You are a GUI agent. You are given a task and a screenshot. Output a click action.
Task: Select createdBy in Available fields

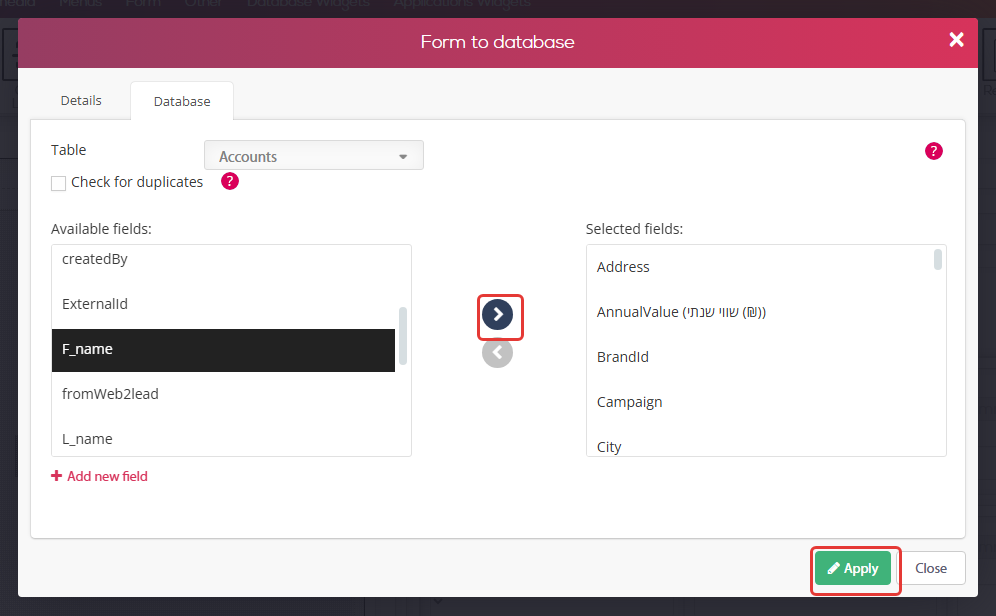[224, 259]
